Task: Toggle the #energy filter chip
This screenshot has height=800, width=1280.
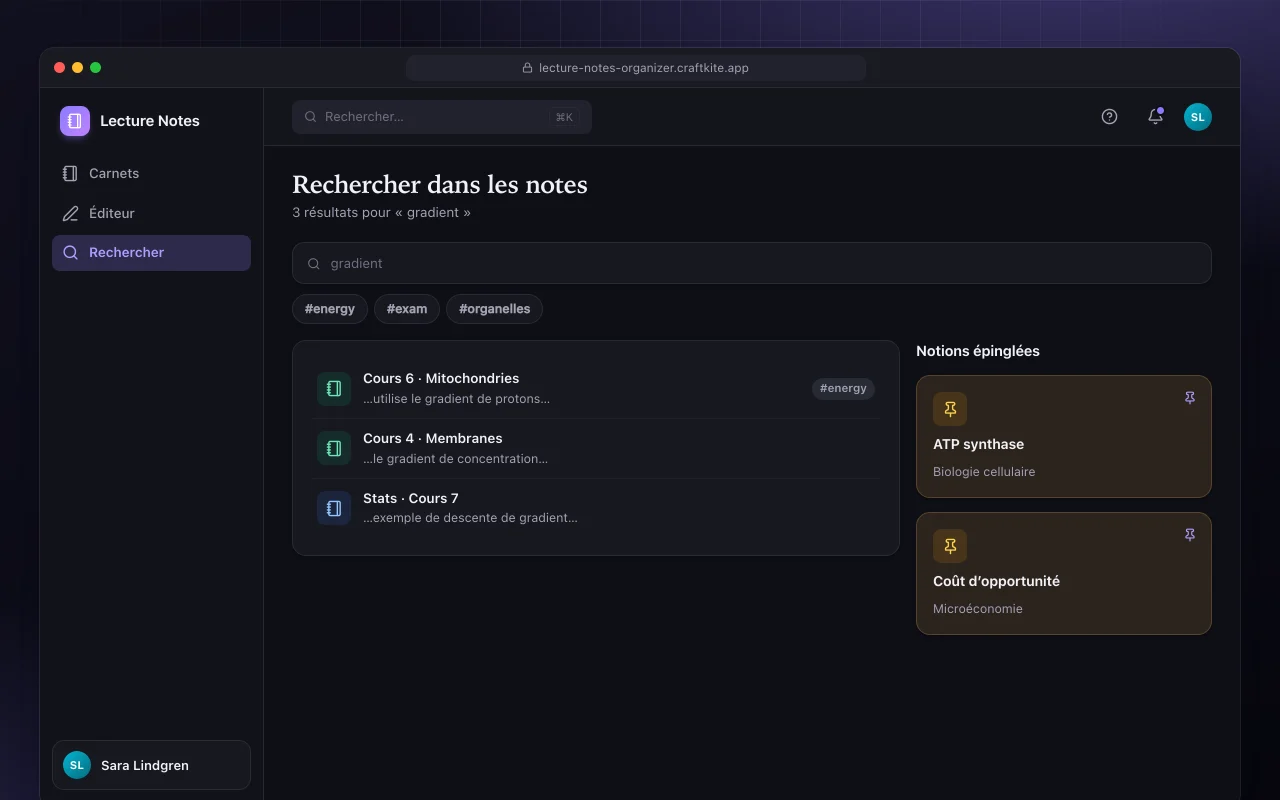Action: click(330, 309)
